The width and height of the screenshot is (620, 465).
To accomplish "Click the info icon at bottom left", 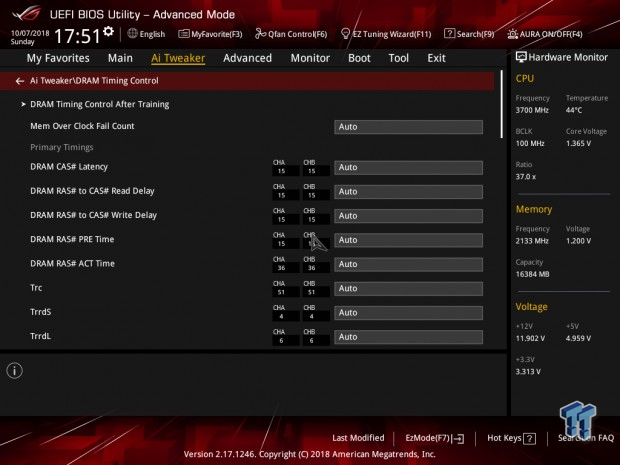I will pos(15,370).
